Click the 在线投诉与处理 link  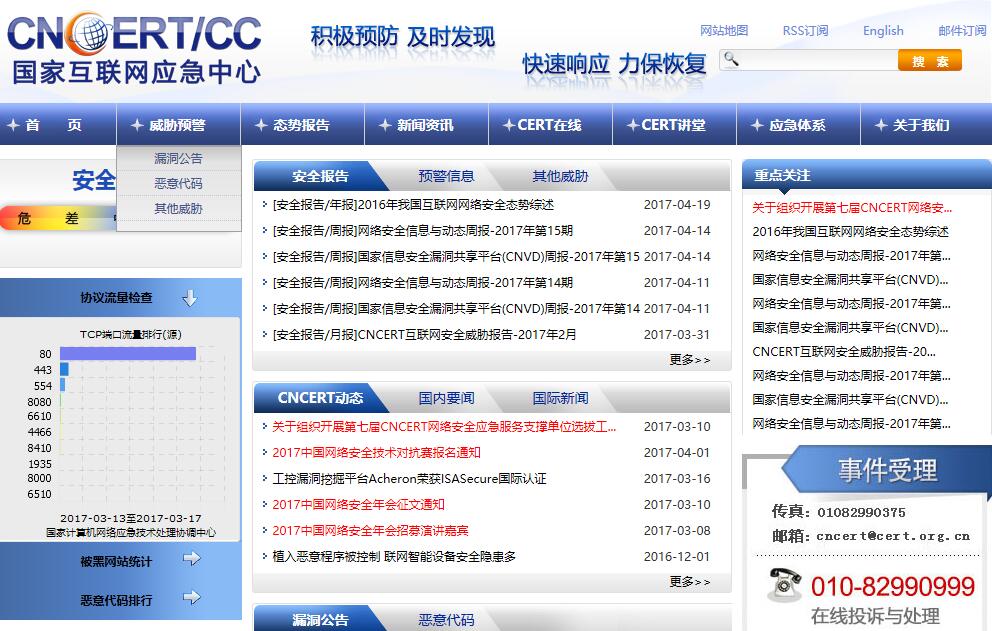coord(875,616)
